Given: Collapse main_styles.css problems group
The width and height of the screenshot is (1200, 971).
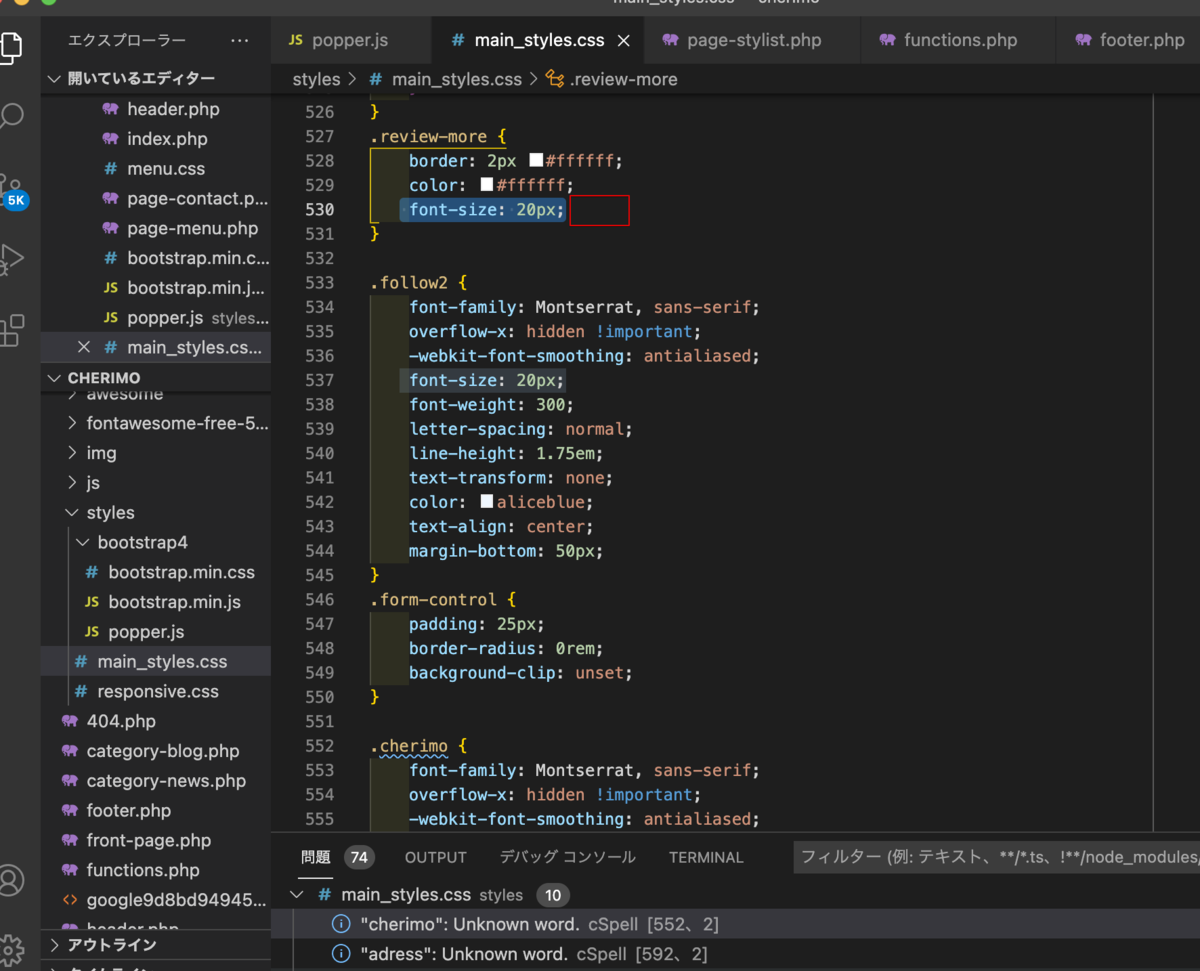Looking at the screenshot, I should coord(297,895).
